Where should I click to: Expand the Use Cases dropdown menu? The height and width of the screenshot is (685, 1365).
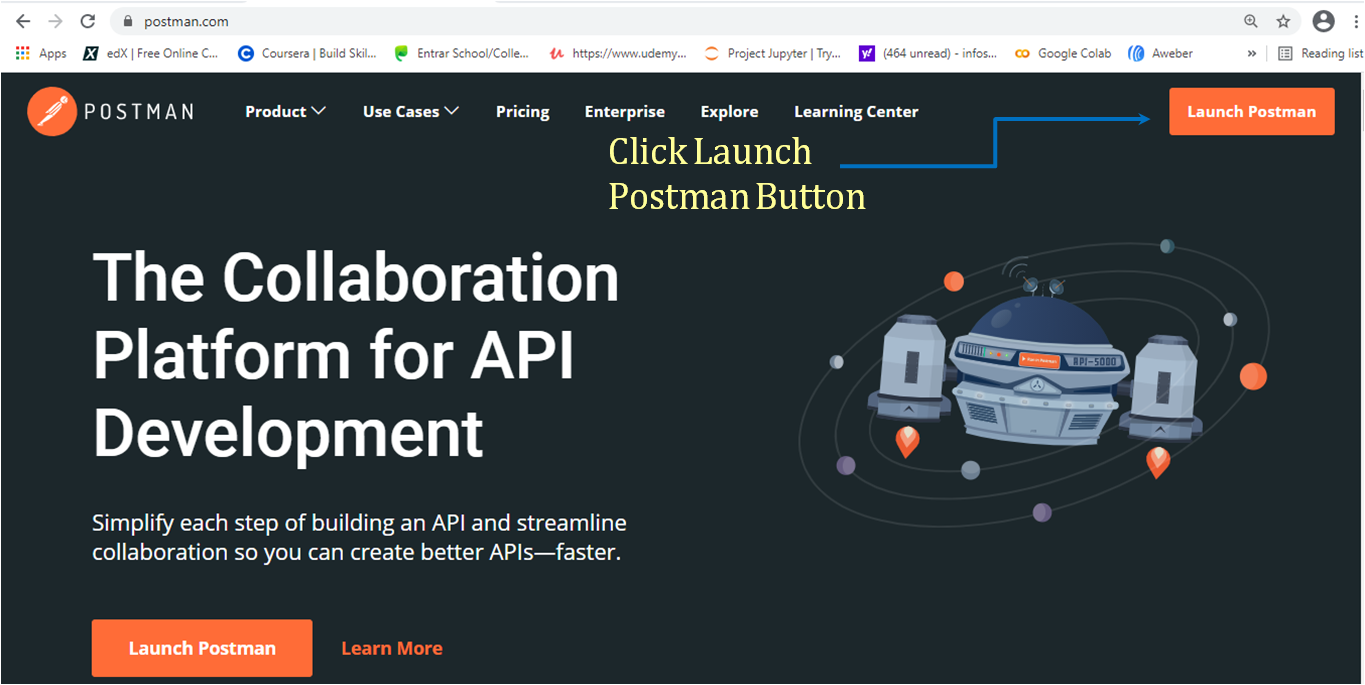411,111
